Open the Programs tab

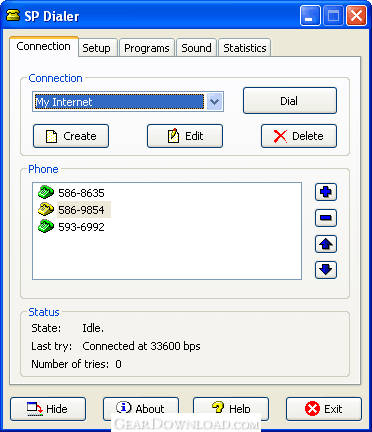147,48
